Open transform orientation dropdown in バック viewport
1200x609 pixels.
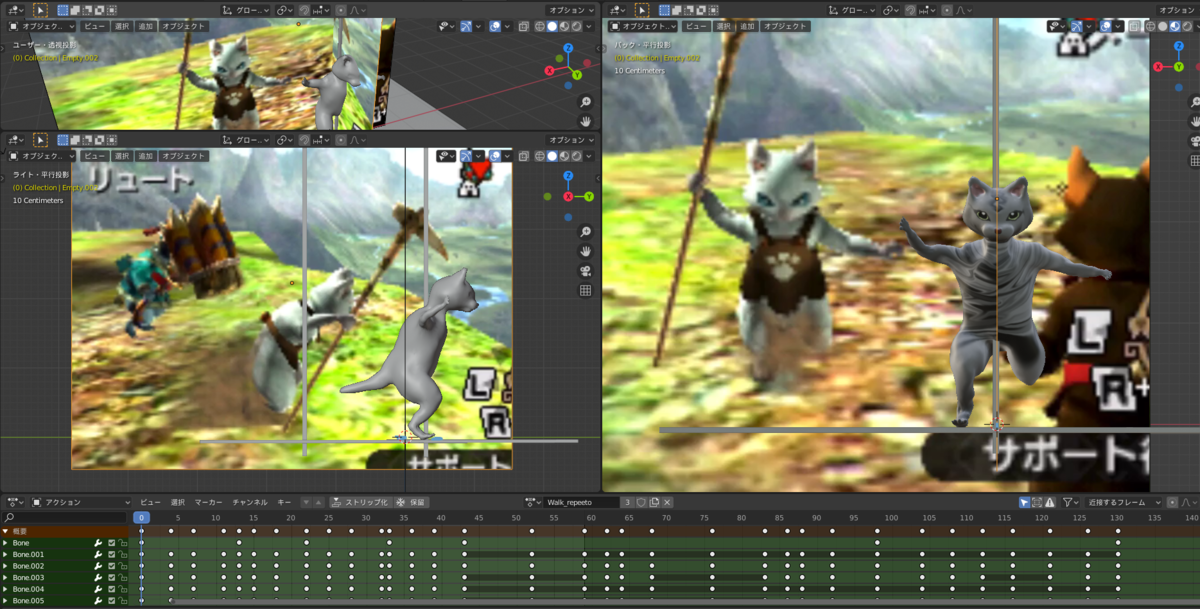pos(852,10)
